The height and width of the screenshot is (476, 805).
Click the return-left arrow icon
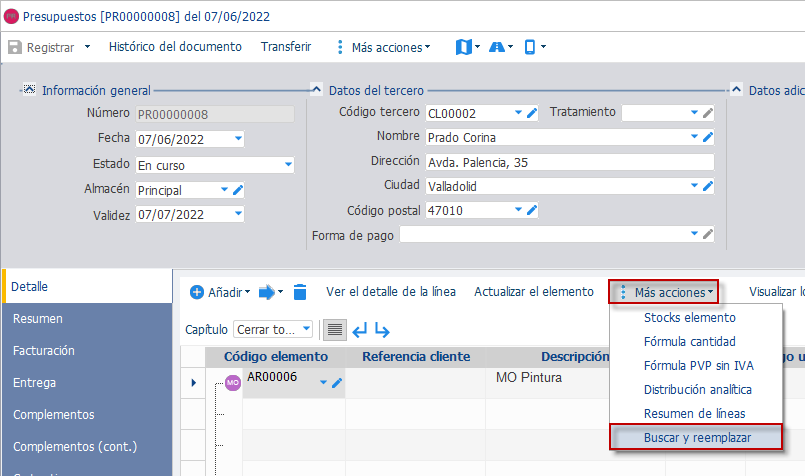(x=360, y=330)
